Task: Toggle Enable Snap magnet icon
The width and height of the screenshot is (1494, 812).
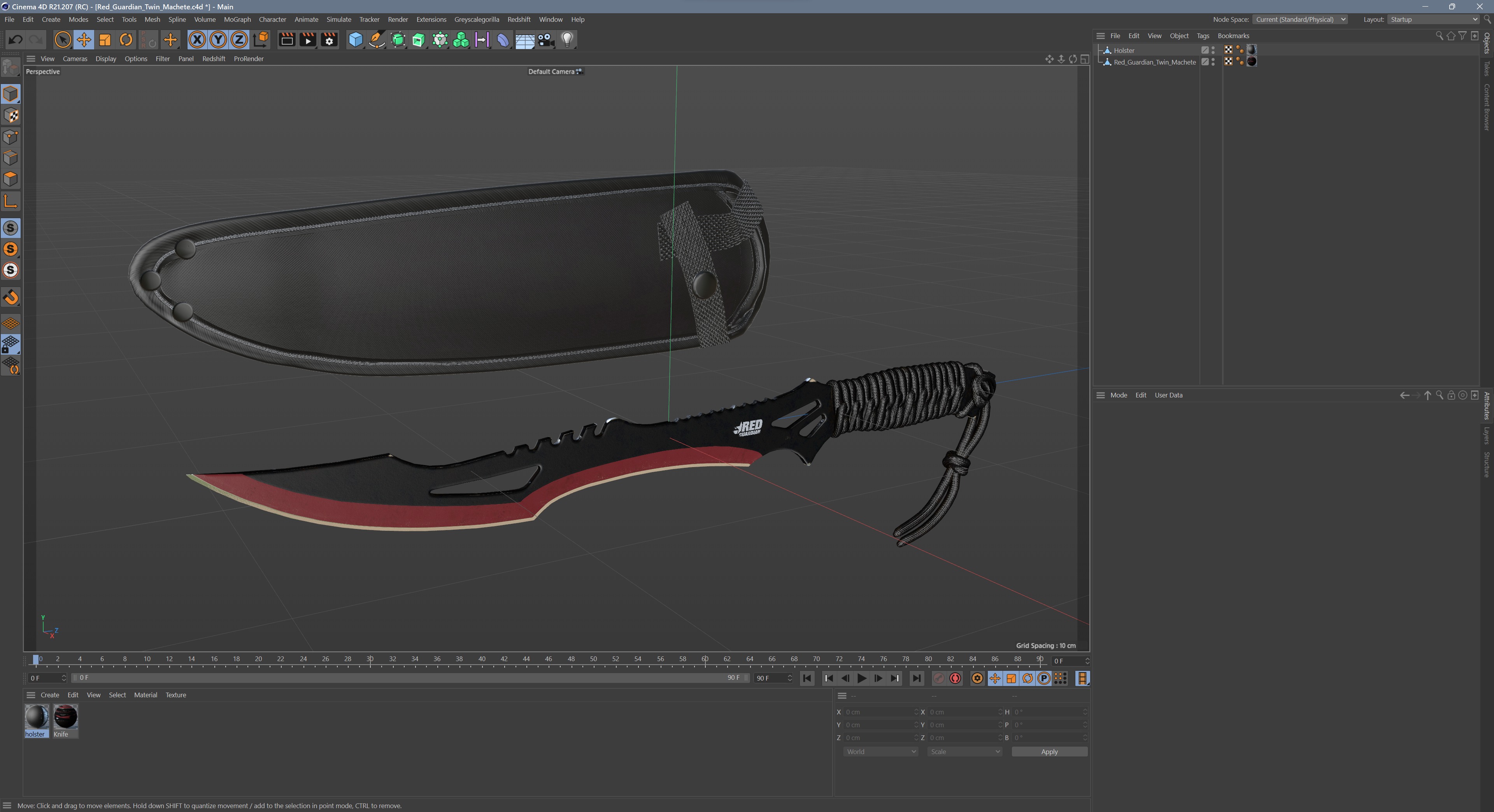Action: [11, 297]
